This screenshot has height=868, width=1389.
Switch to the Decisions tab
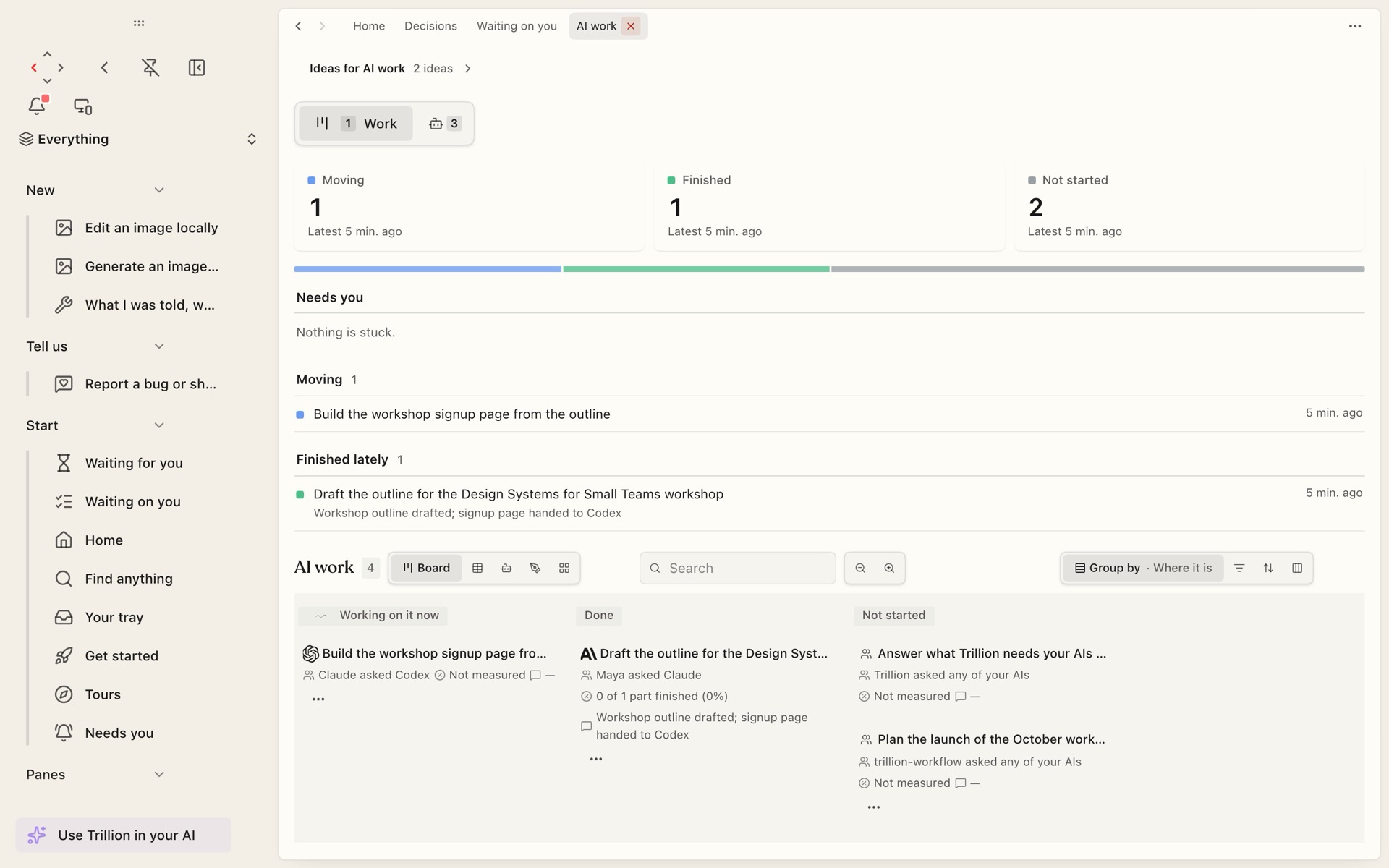tap(430, 26)
